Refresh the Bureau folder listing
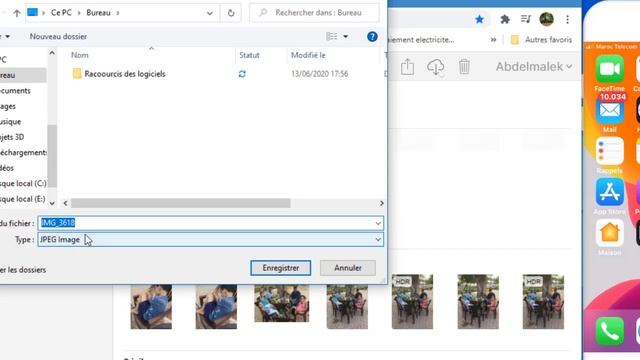Viewport: 640px width, 360px height. pyautogui.click(x=231, y=13)
